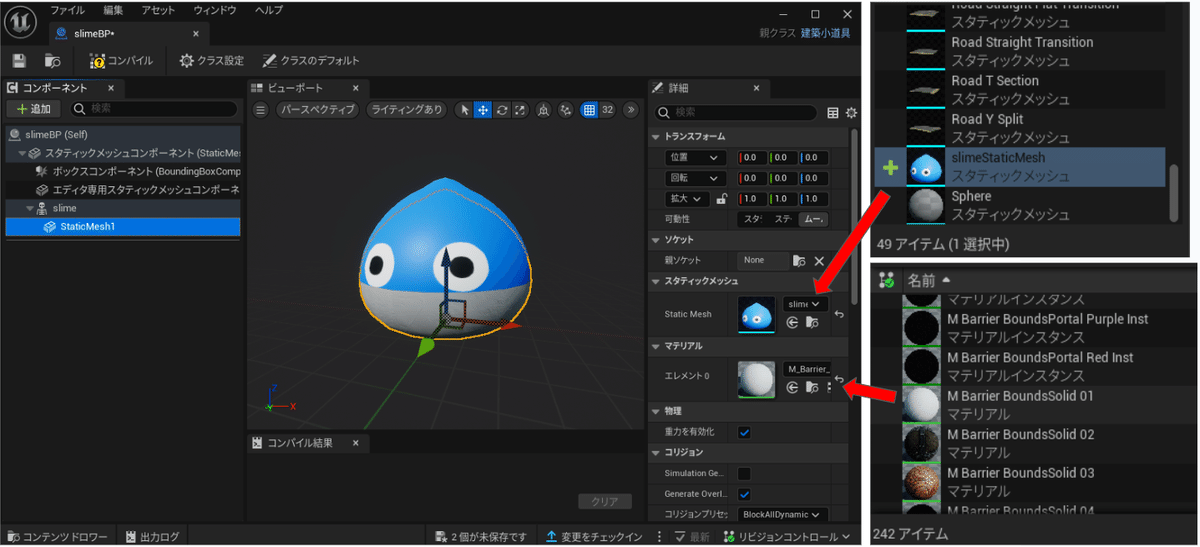1200x547 pixels.
Task: Set mobility to スタティック option
Action: [751, 219]
